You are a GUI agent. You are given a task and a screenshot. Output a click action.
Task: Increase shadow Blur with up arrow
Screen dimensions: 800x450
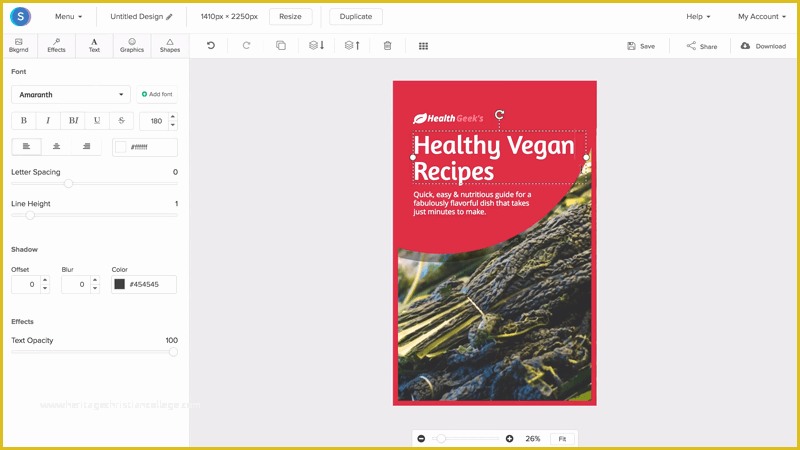[95, 280]
